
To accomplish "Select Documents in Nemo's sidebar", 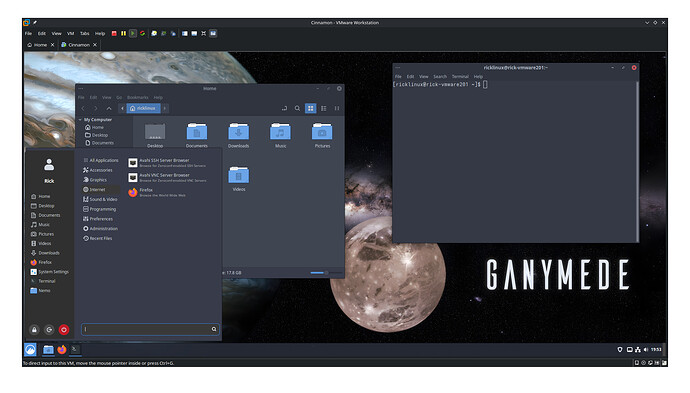I will click(x=99, y=143).
